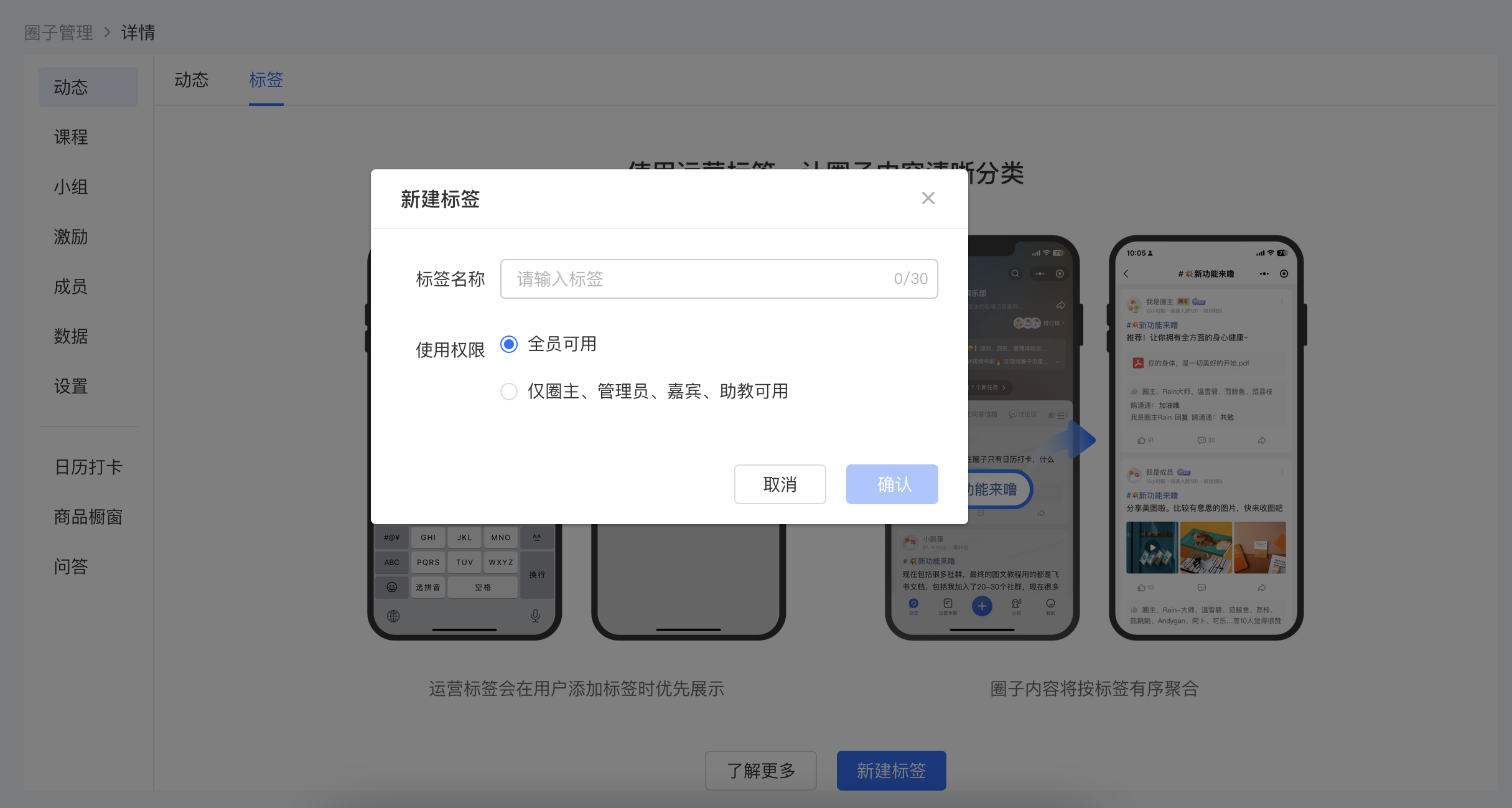Close the 新建标签 dialog

pos(928,199)
